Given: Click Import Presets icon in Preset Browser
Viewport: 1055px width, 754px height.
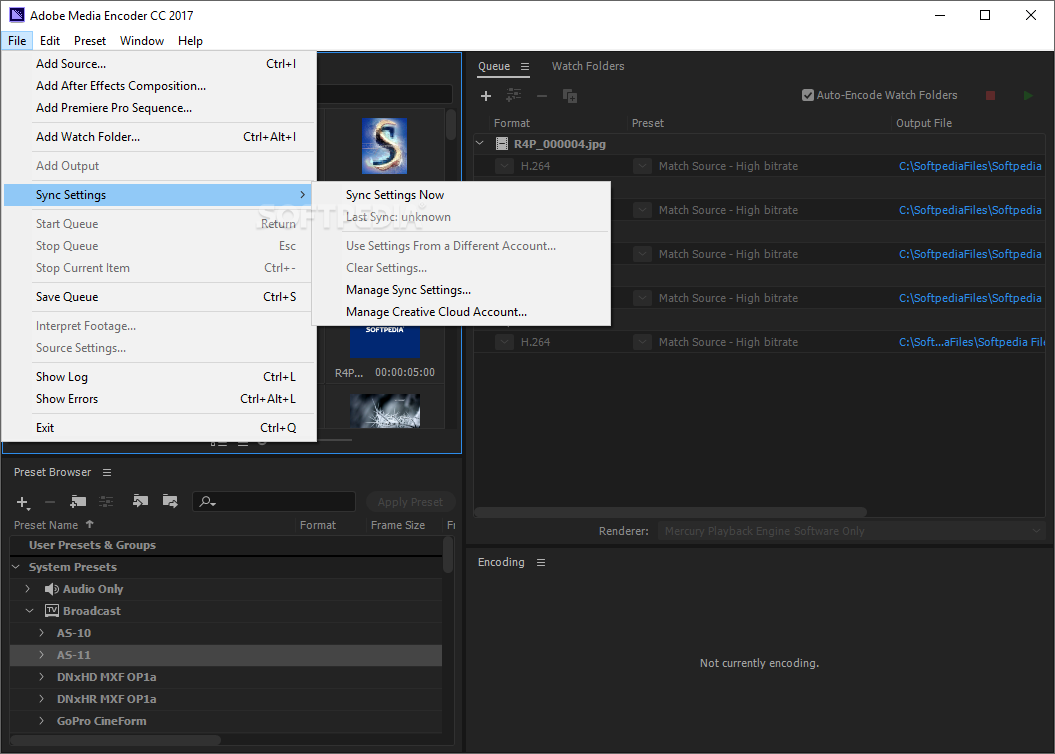Looking at the screenshot, I should tap(140, 502).
